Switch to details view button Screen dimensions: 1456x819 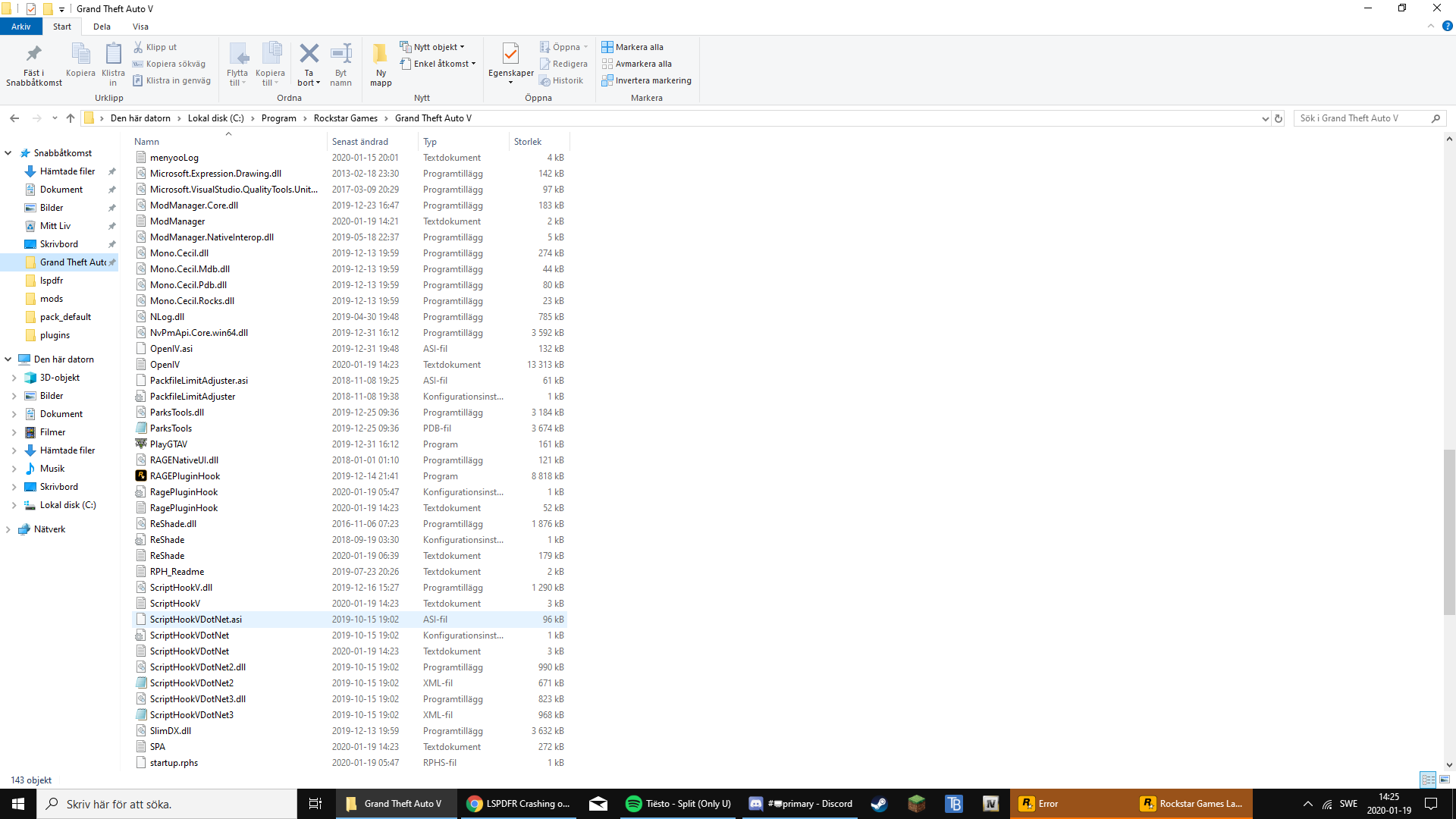click(x=1428, y=780)
